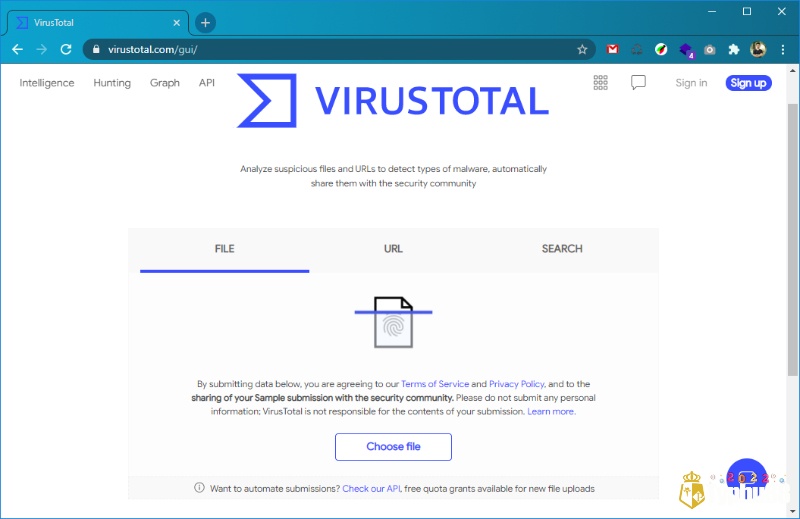The height and width of the screenshot is (519, 800).
Task: Click the fingerprint file upload icon
Action: pyautogui.click(x=393, y=323)
